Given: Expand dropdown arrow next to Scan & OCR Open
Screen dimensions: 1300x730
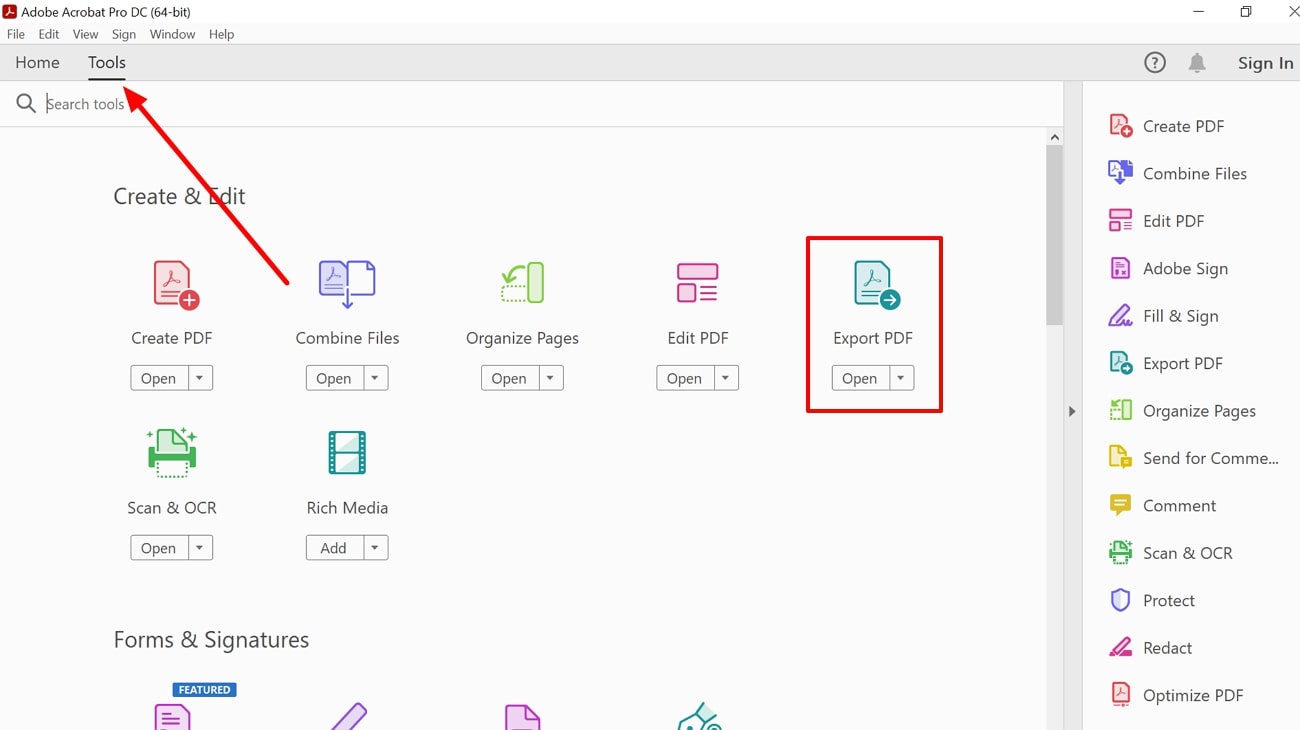Looking at the screenshot, I should 200,548.
